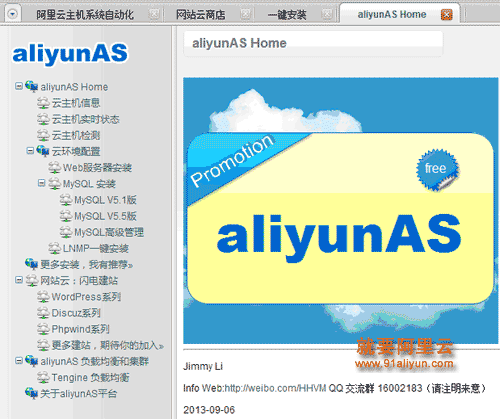Collapse the MySQL 安装 tree node
This screenshot has height=419, width=500.
click(41, 183)
